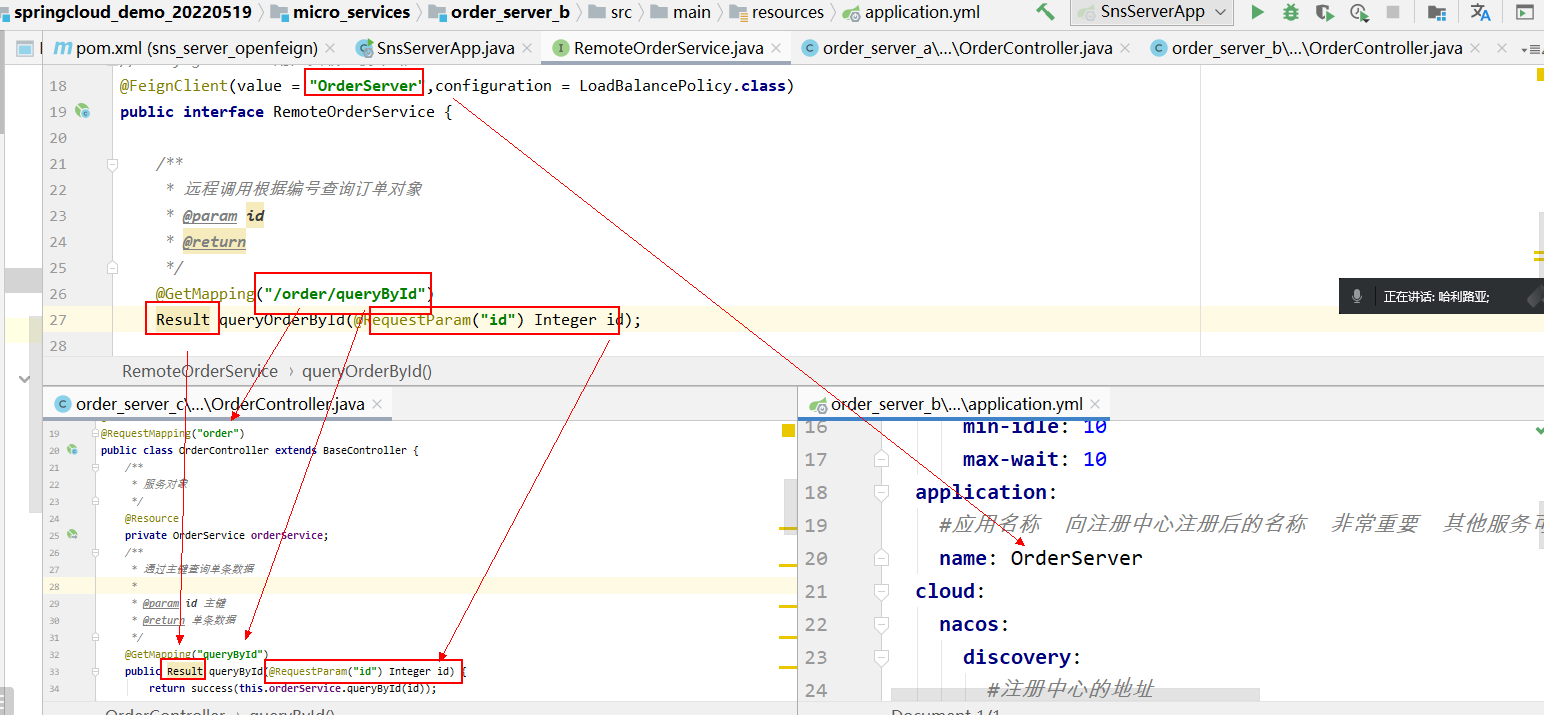Activate the order_server_b application.yml editor tab

click(x=956, y=404)
